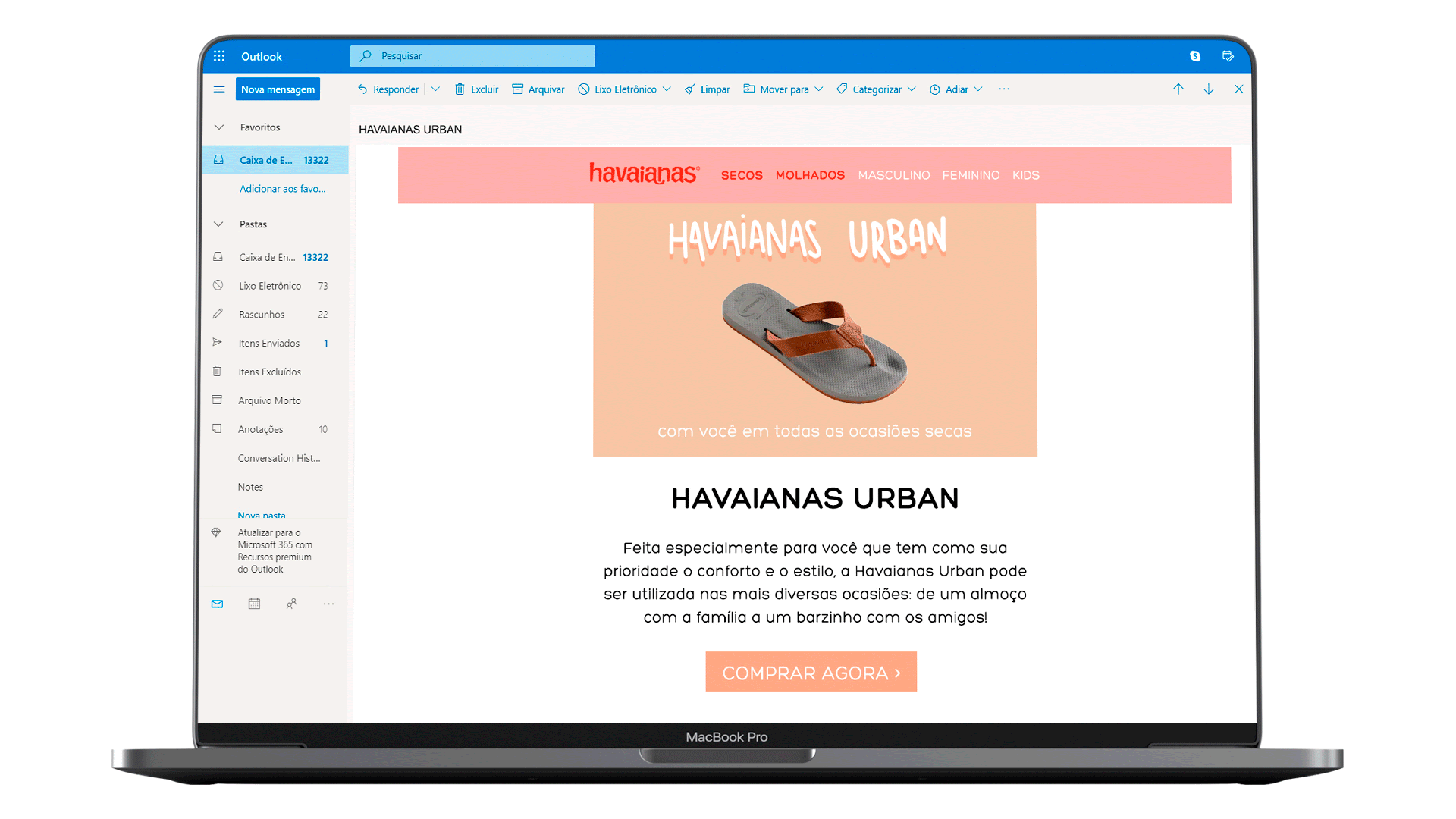Open more actions ellipsis in toolbar

[1004, 89]
